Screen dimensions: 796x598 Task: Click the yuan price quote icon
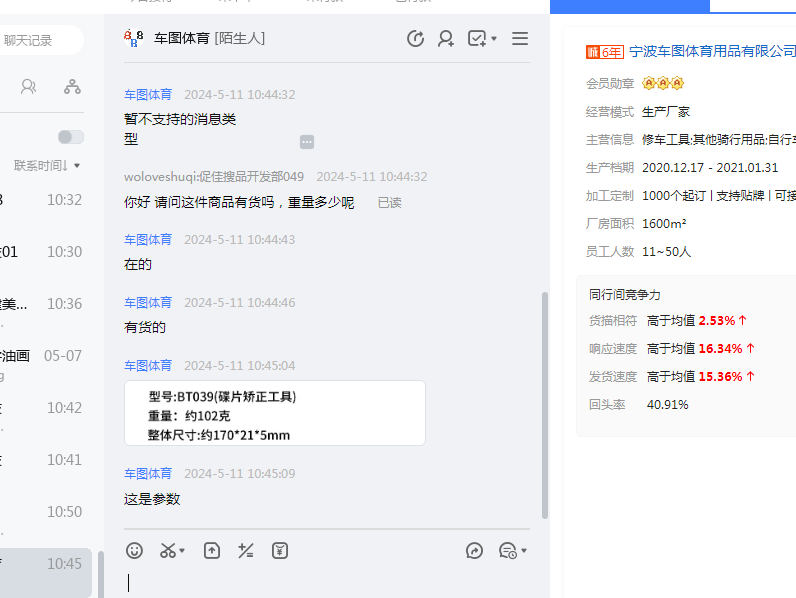pos(280,550)
